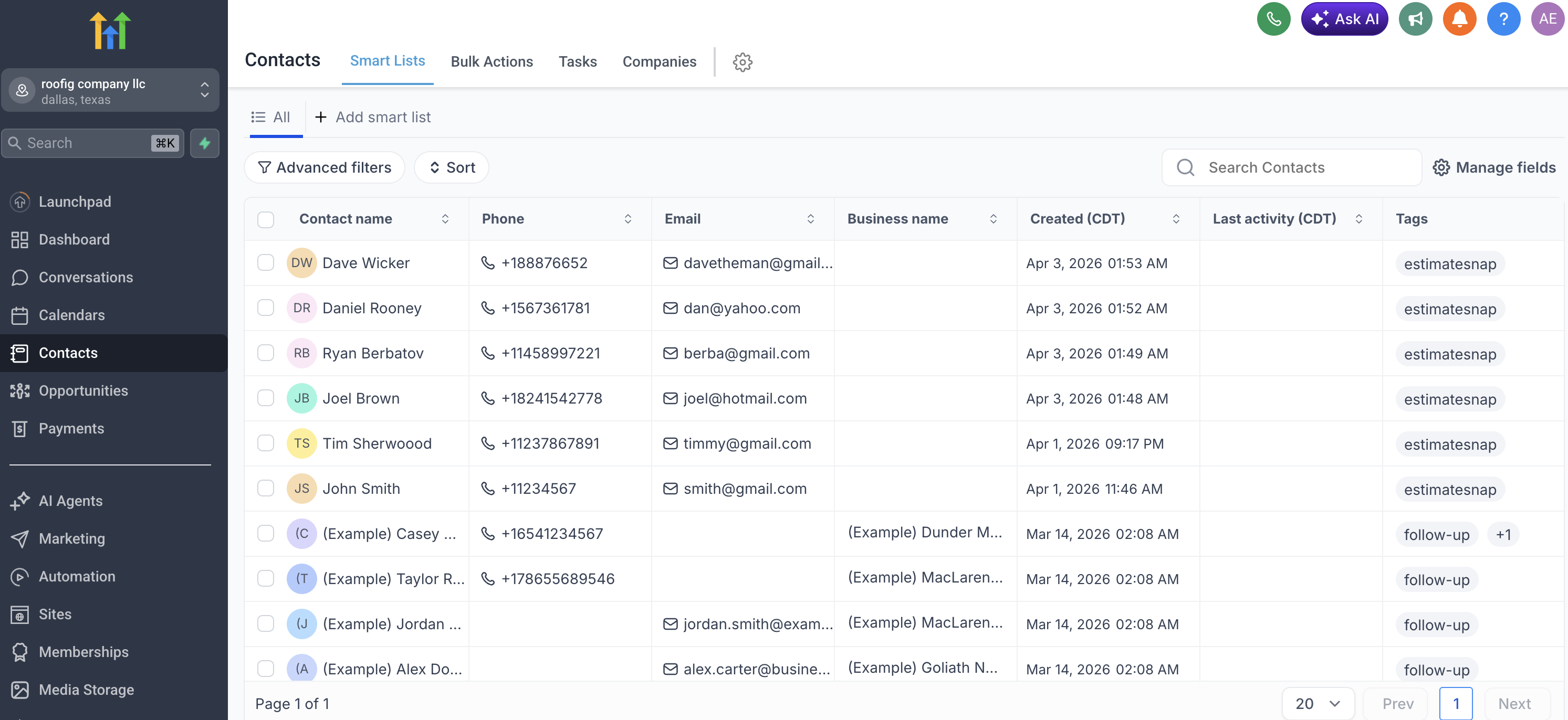Sort the Created column with its chevron
1568x720 pixels.
click(x=1176, y=219)
